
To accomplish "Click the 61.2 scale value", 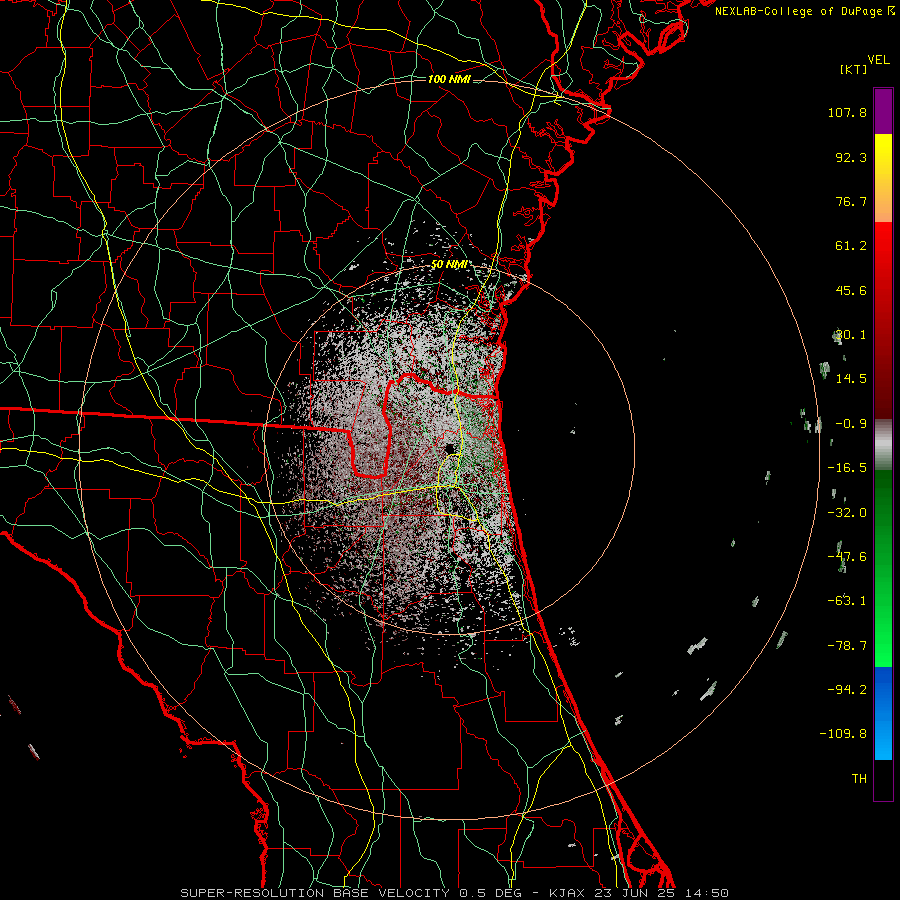I will [851, 246].
